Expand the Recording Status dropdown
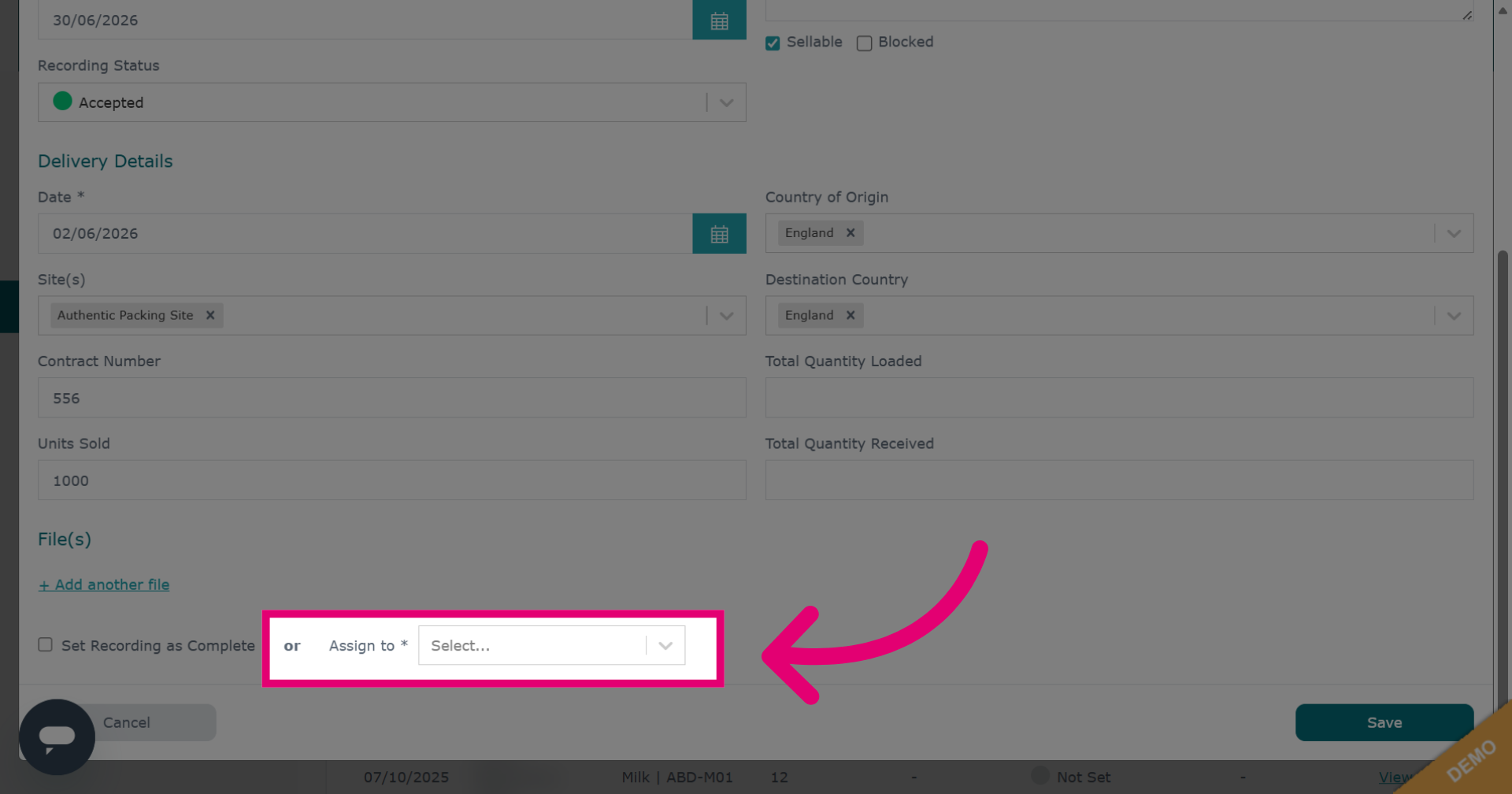 pos(726,103)
